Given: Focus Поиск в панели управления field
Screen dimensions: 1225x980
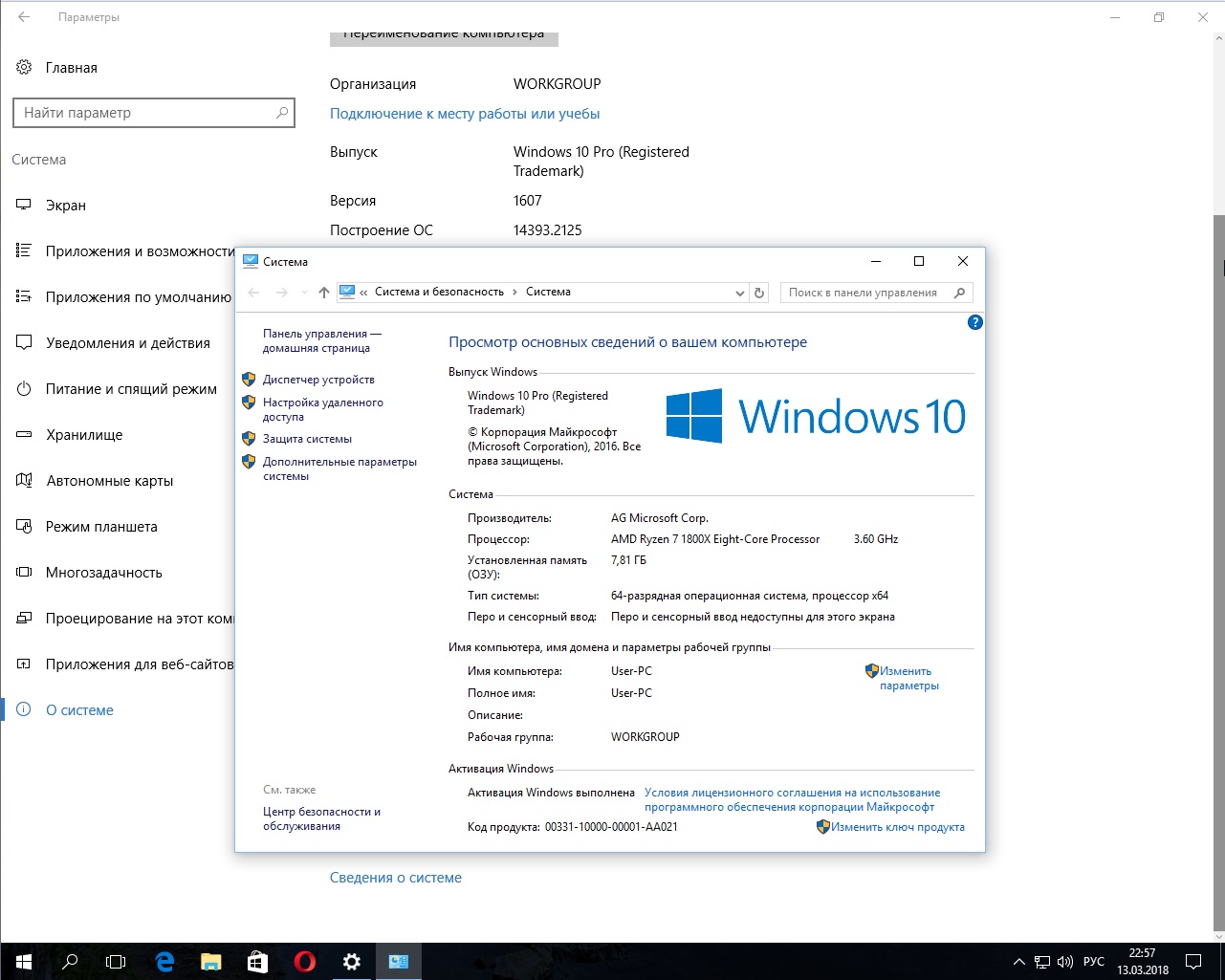Looking at the screenshot, I should pyautogui.click(x=877, y=293).
